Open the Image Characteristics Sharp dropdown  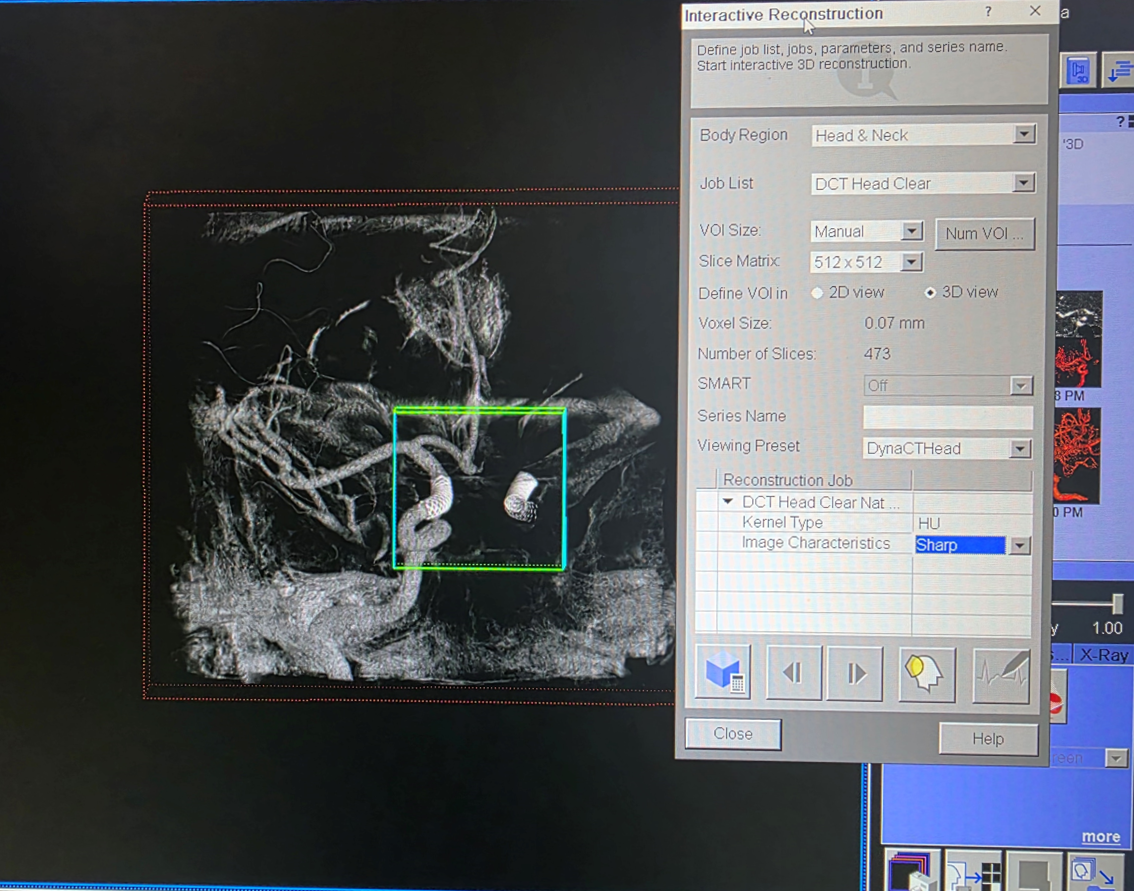pyautogui.click(x=1019, y=546)
